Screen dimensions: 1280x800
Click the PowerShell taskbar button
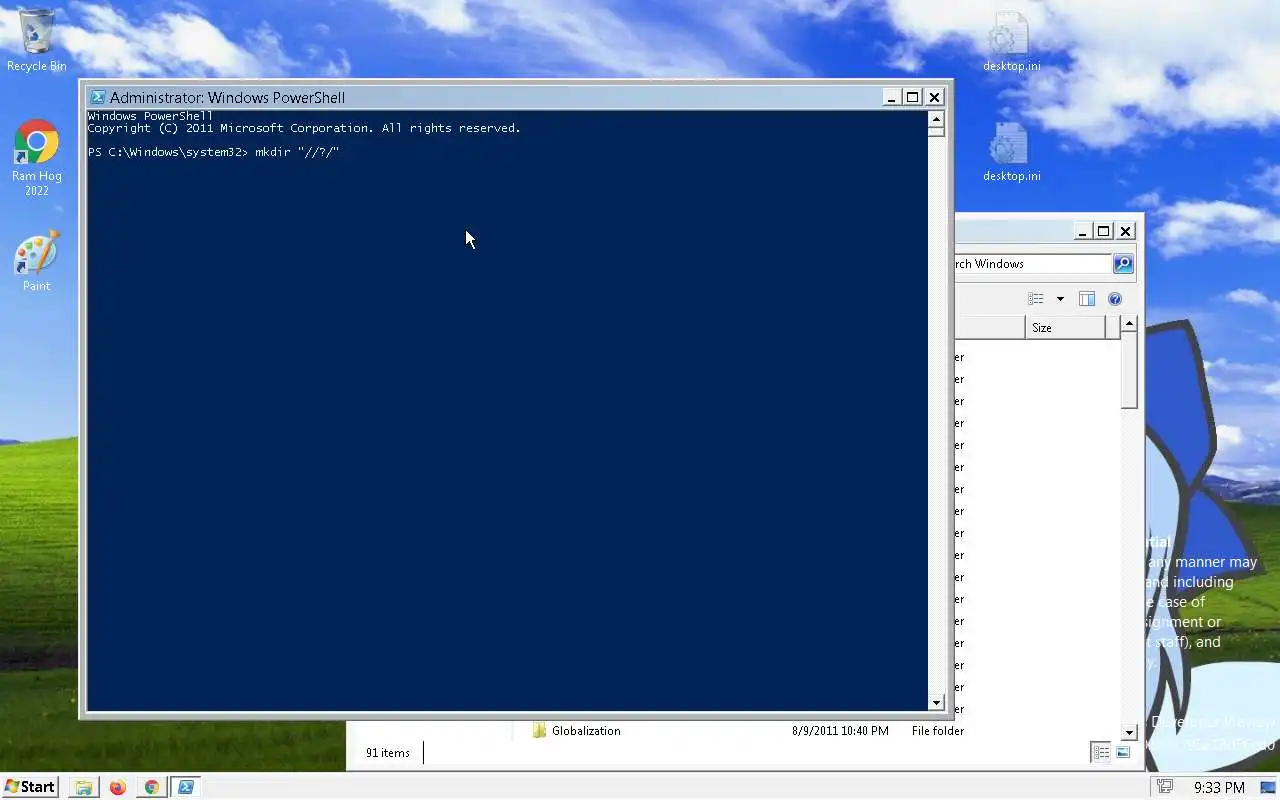pos(186,787)
